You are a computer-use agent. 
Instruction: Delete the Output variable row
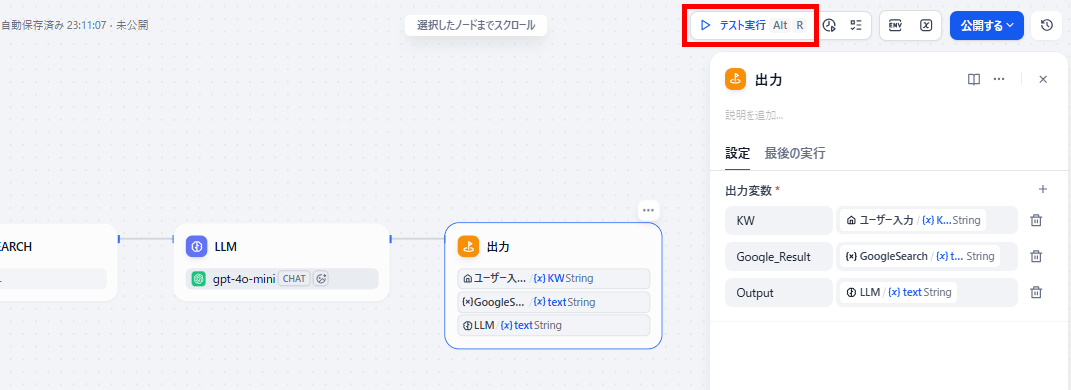(x=1036, y=292)
